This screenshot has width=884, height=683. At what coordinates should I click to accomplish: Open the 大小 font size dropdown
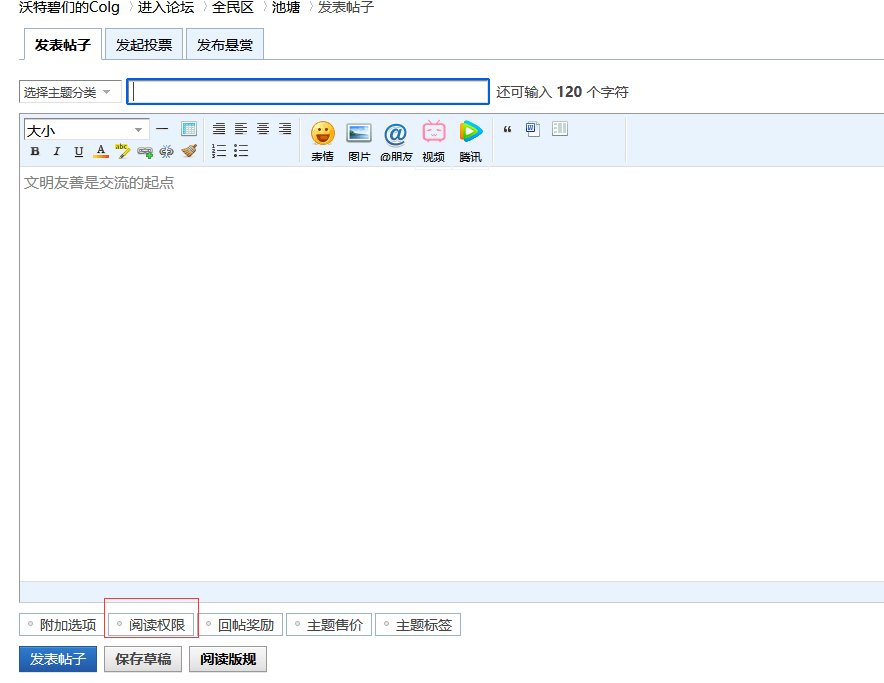coord(86,130)
